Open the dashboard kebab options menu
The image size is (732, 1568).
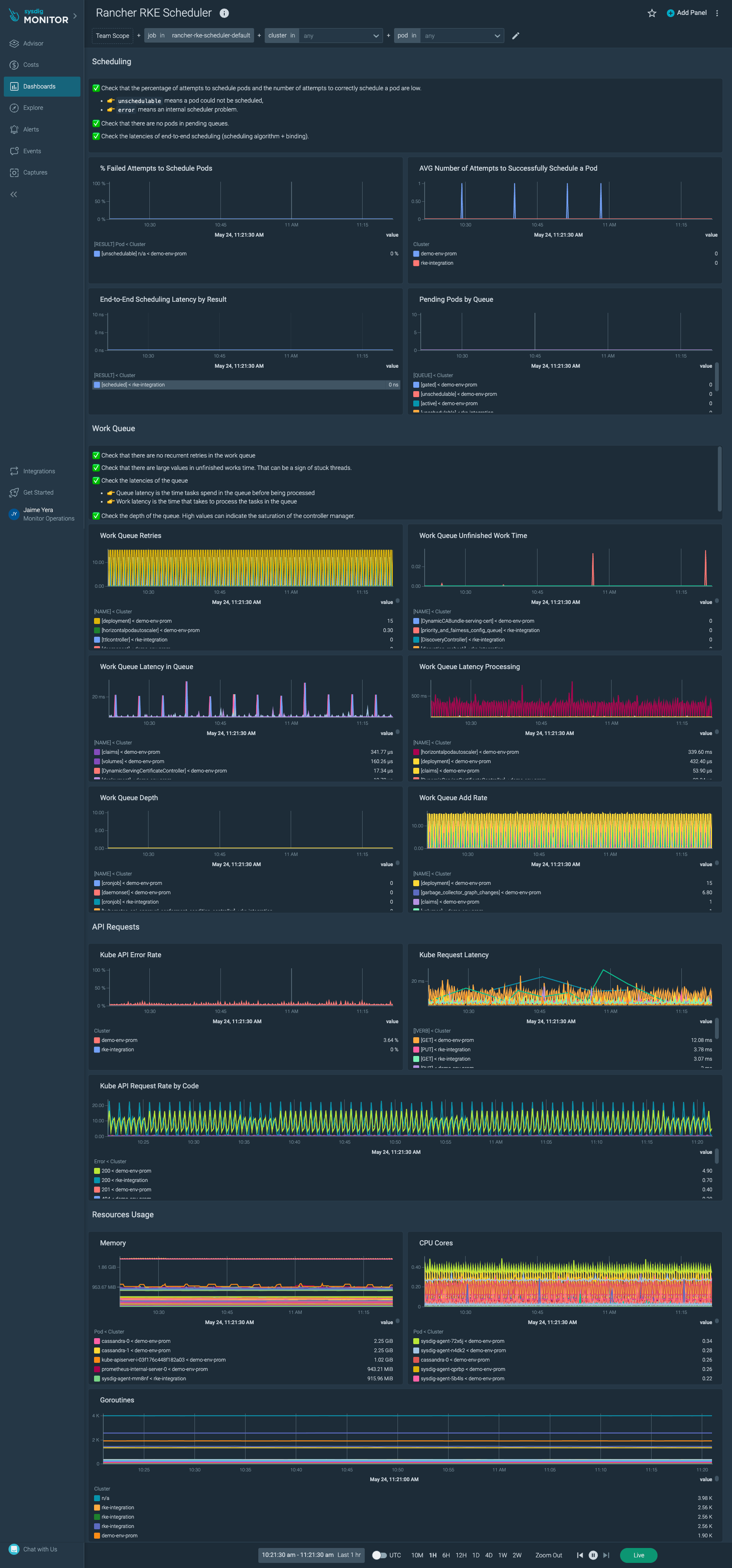pos(717,13)
